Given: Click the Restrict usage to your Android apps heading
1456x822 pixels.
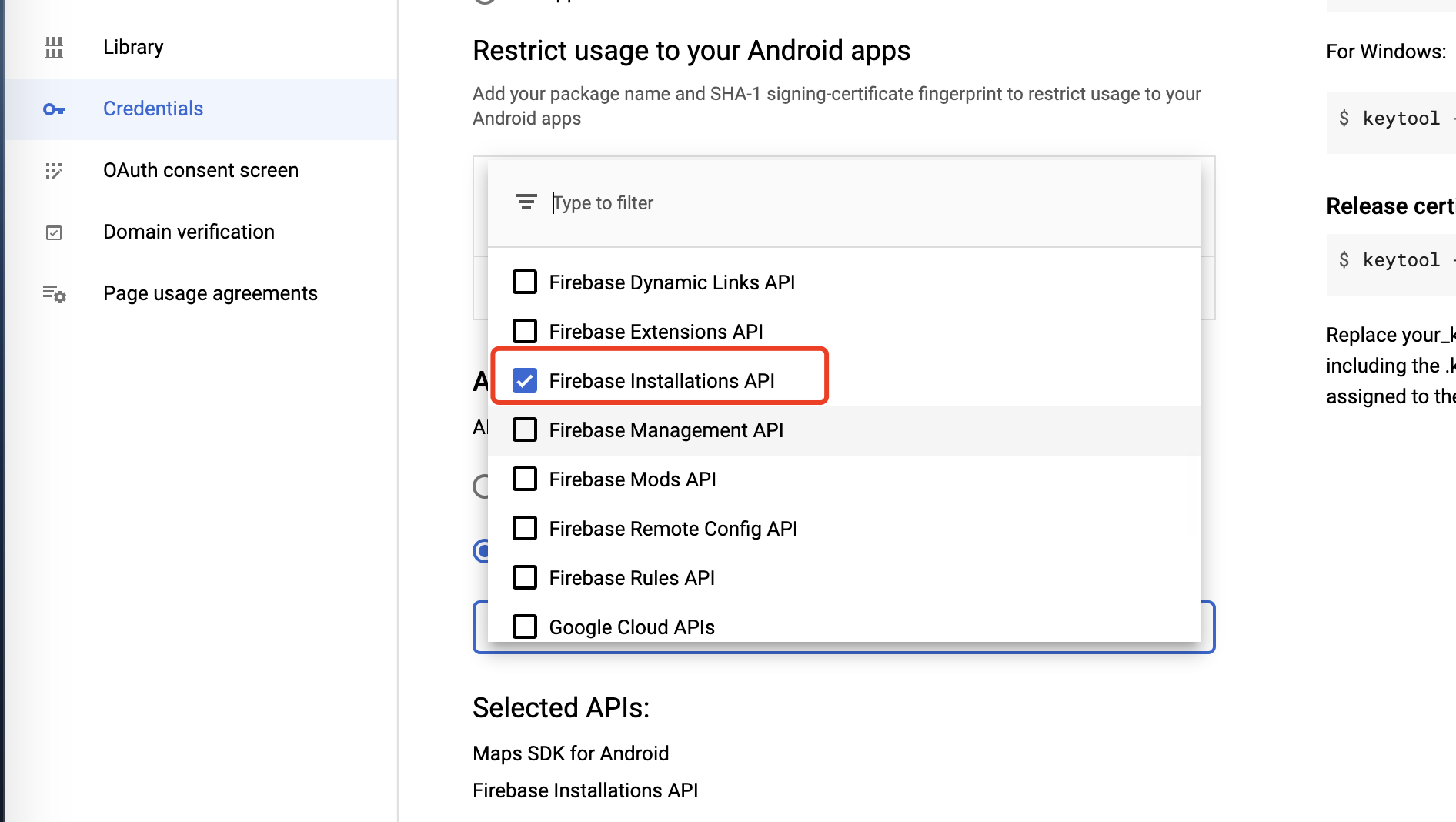Looking at the screenshot, I should pos(691,51).
